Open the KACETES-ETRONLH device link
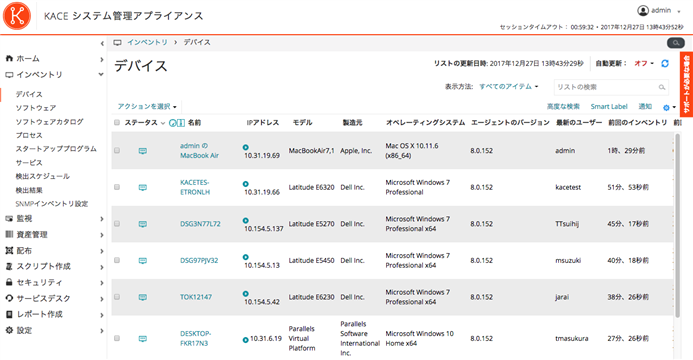 (x=195, y=187)
